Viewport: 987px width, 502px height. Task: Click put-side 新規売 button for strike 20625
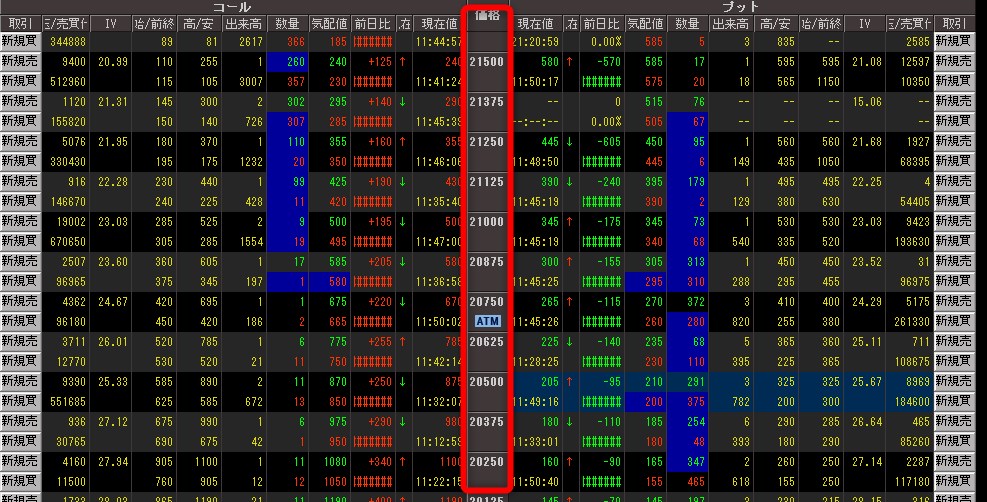(x=954, y=342)
